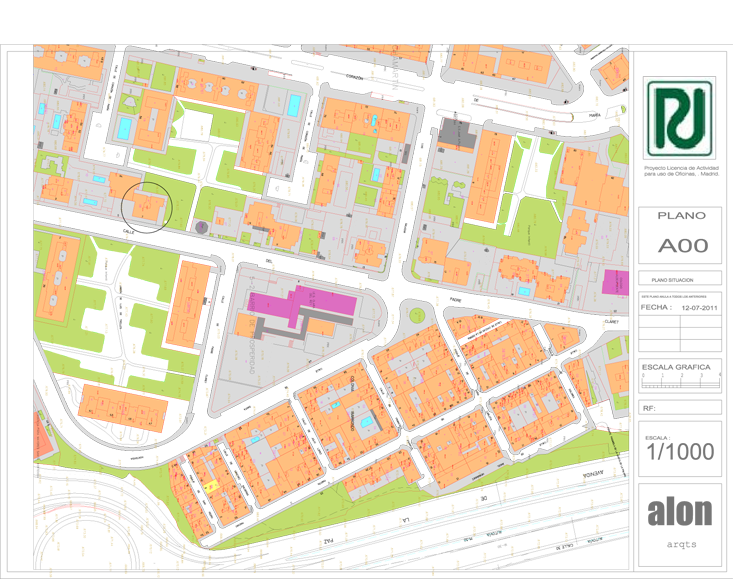Click the green circular roundabout island
This screenshot has width=733, height=579.
click(416, 316)
